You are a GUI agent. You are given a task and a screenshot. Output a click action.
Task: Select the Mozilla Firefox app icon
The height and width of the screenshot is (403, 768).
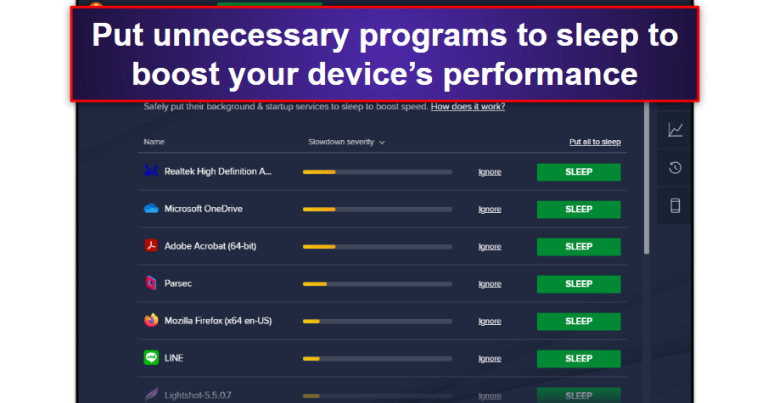151,320
